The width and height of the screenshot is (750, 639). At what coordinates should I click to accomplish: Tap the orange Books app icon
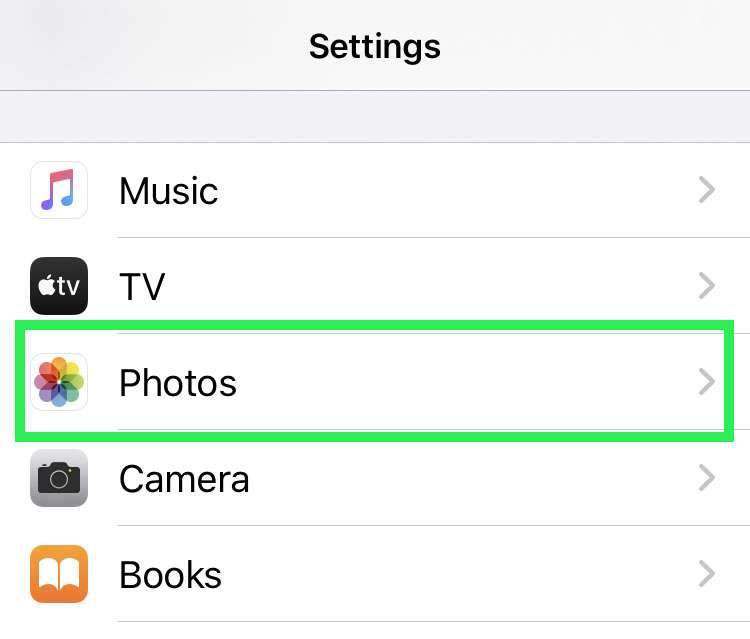click(x=59, y=573)
